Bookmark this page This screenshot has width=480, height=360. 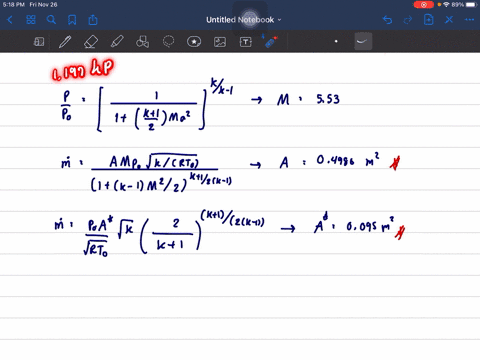click(x=72, y=20)
